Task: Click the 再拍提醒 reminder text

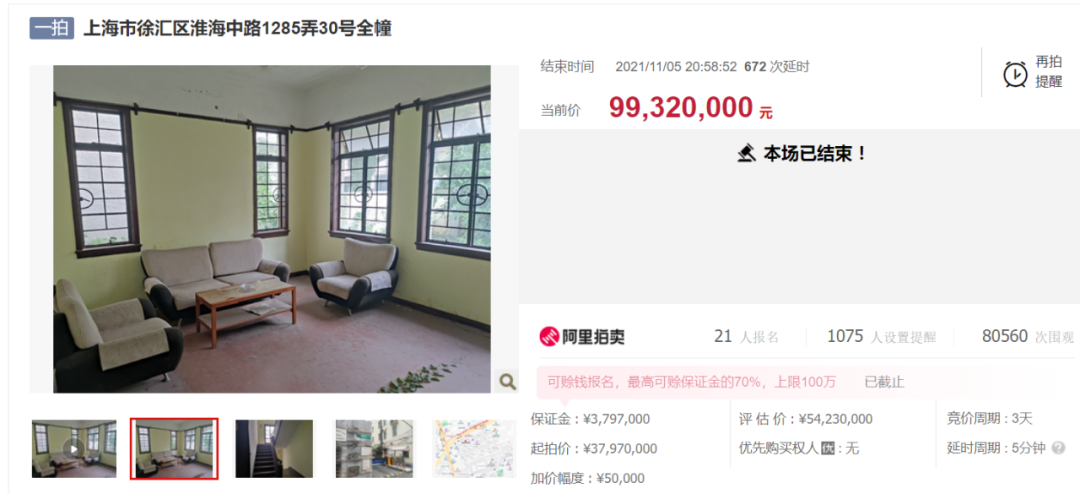Action: click(x=1049, y=72)
